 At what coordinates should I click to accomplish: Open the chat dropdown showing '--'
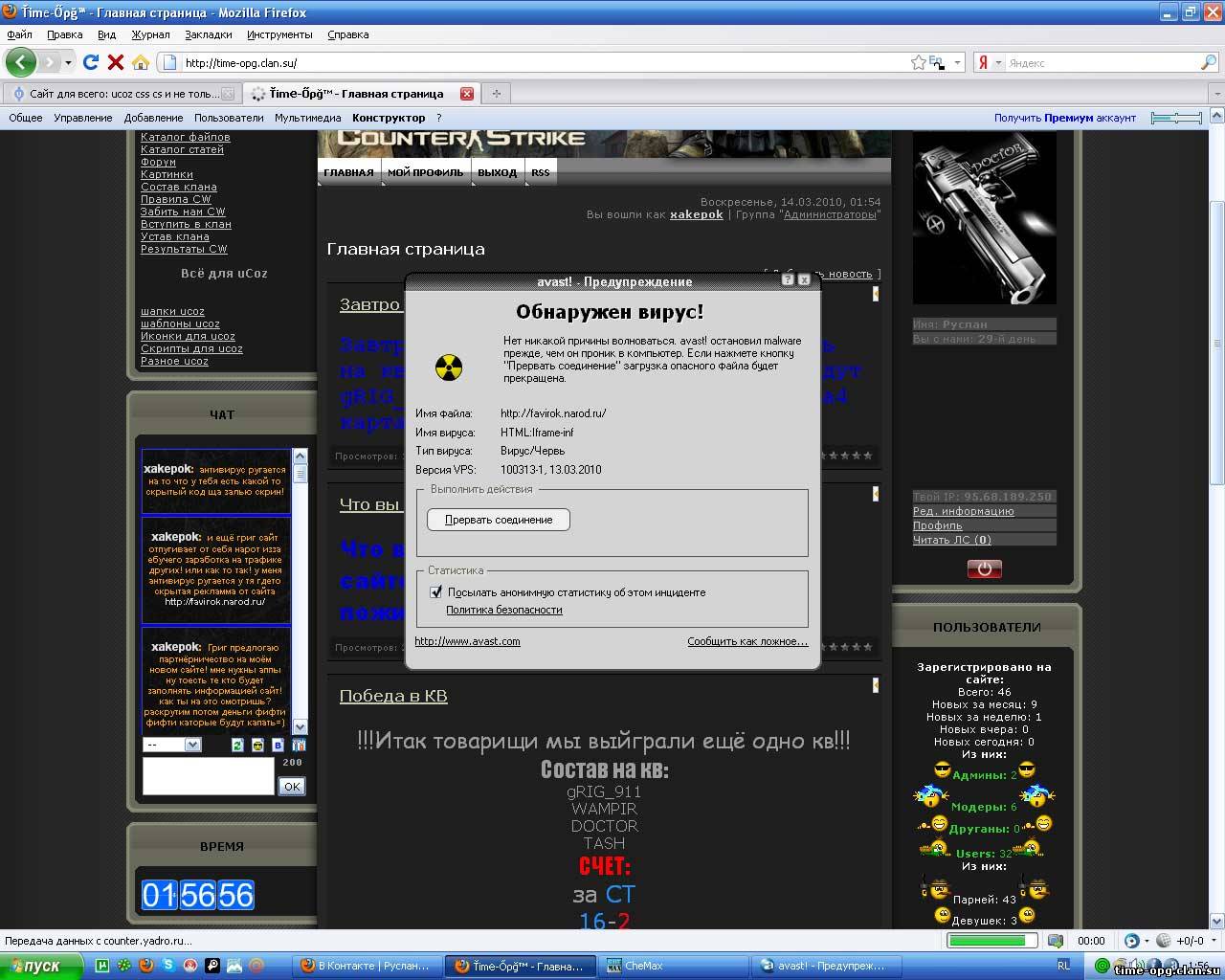tap(172, 745)
